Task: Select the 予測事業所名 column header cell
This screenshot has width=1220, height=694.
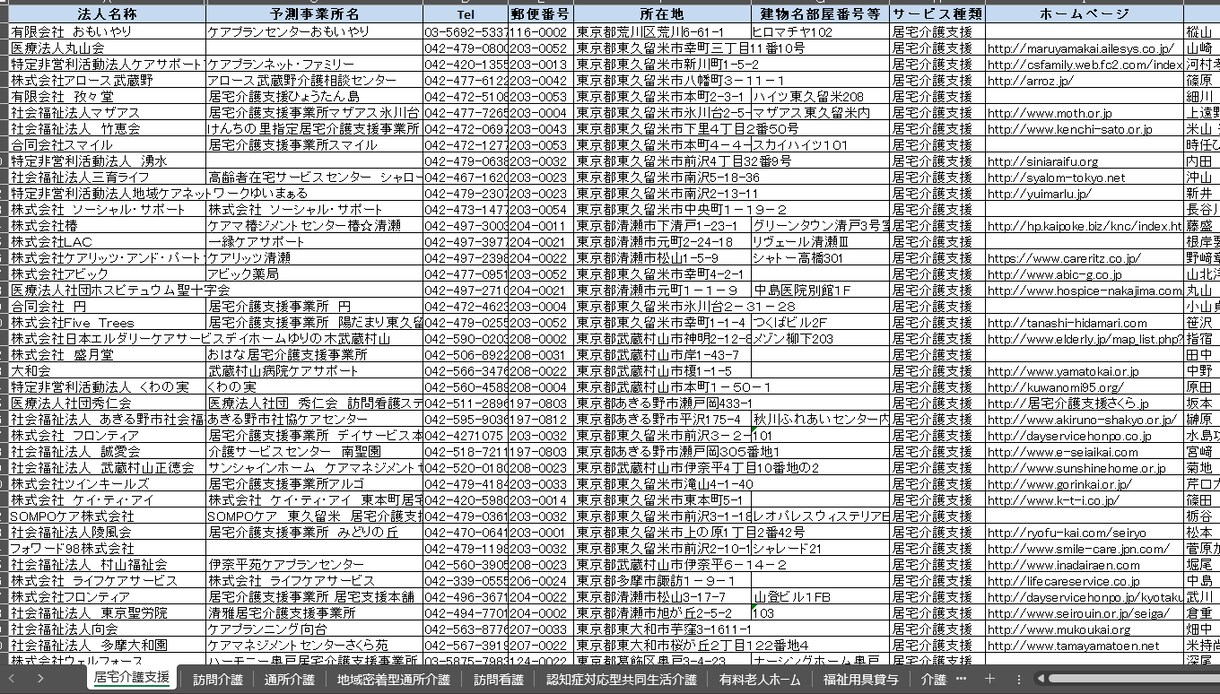Action: (315, 15)
